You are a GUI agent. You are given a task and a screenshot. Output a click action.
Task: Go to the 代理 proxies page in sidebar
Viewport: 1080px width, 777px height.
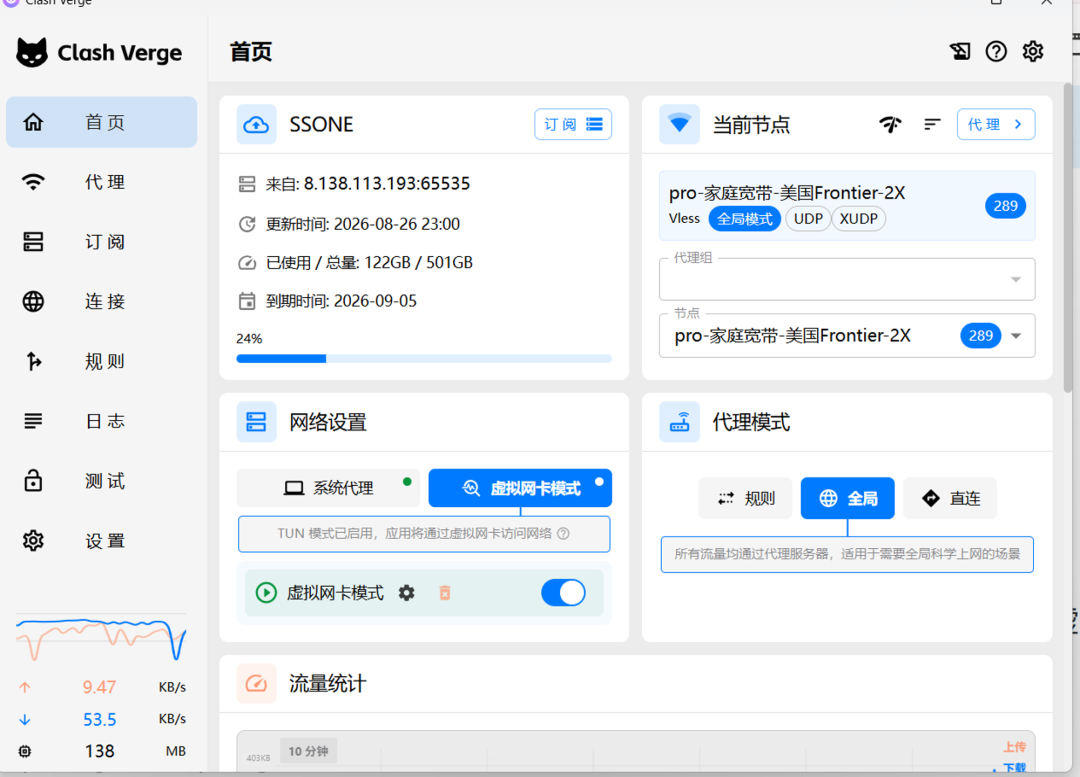pyautogui.click(x=101, y=182)
